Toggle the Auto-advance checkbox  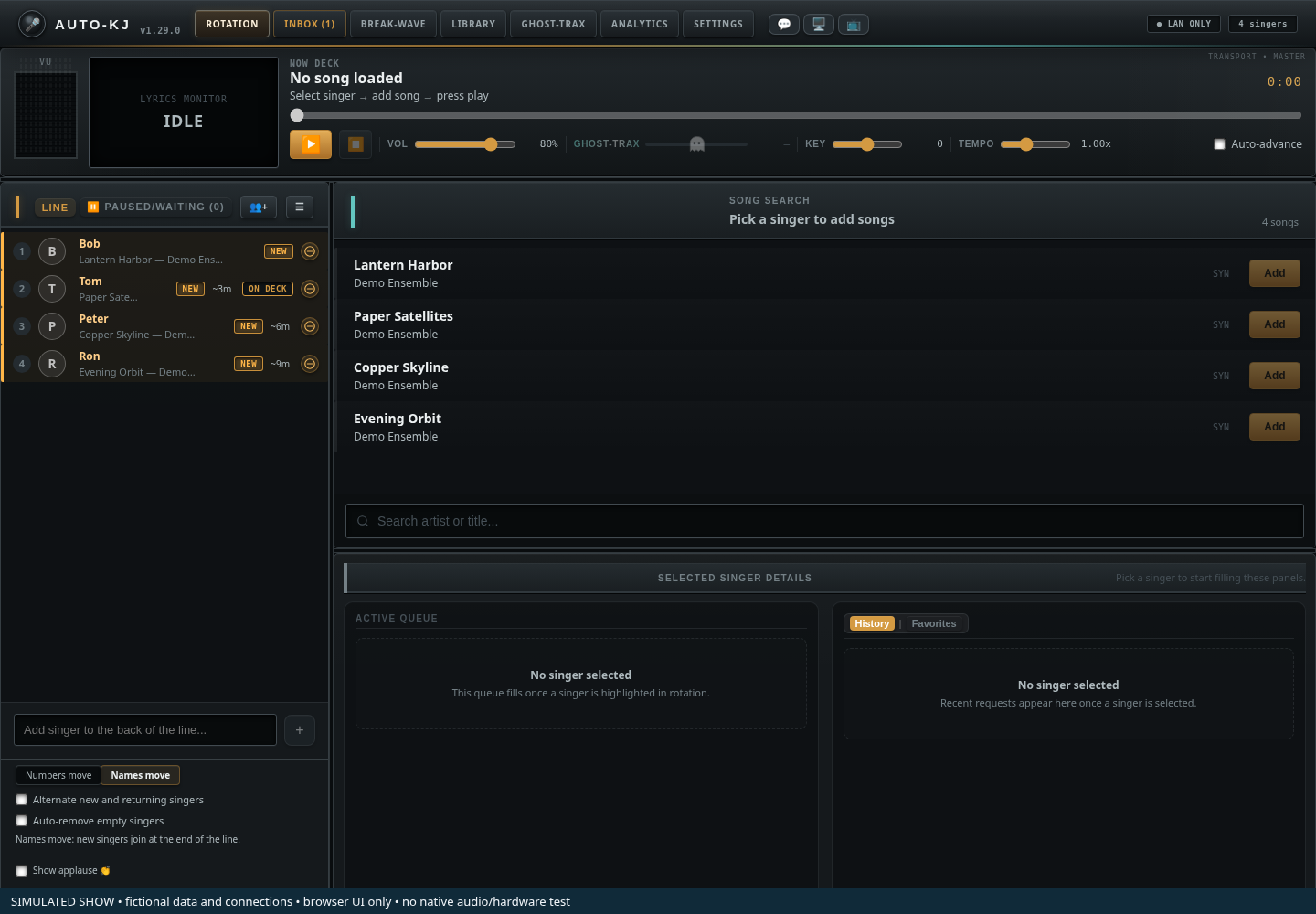click(x=1219, y=144)
